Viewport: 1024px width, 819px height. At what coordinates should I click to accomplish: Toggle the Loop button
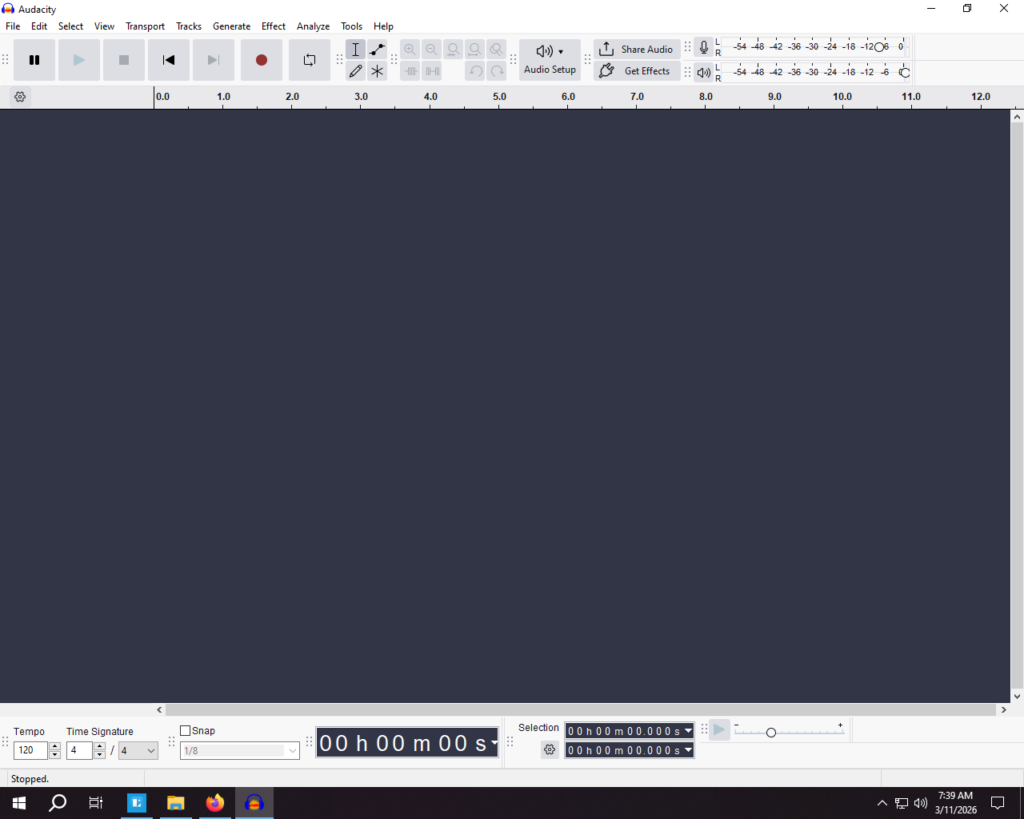click(309, 60)
